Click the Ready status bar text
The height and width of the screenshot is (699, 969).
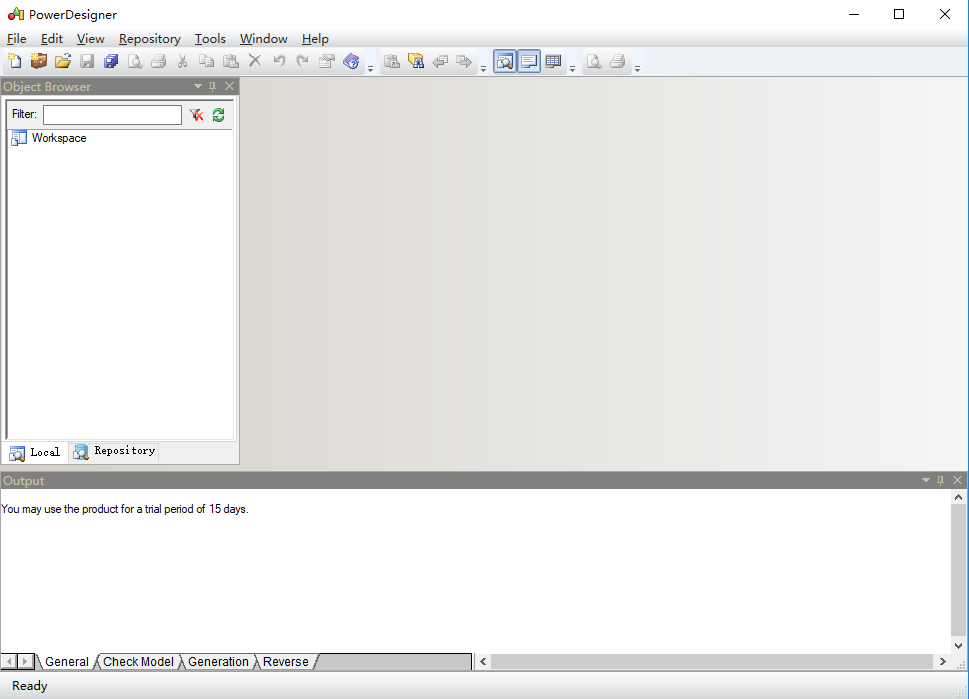(x=30, y=686)
